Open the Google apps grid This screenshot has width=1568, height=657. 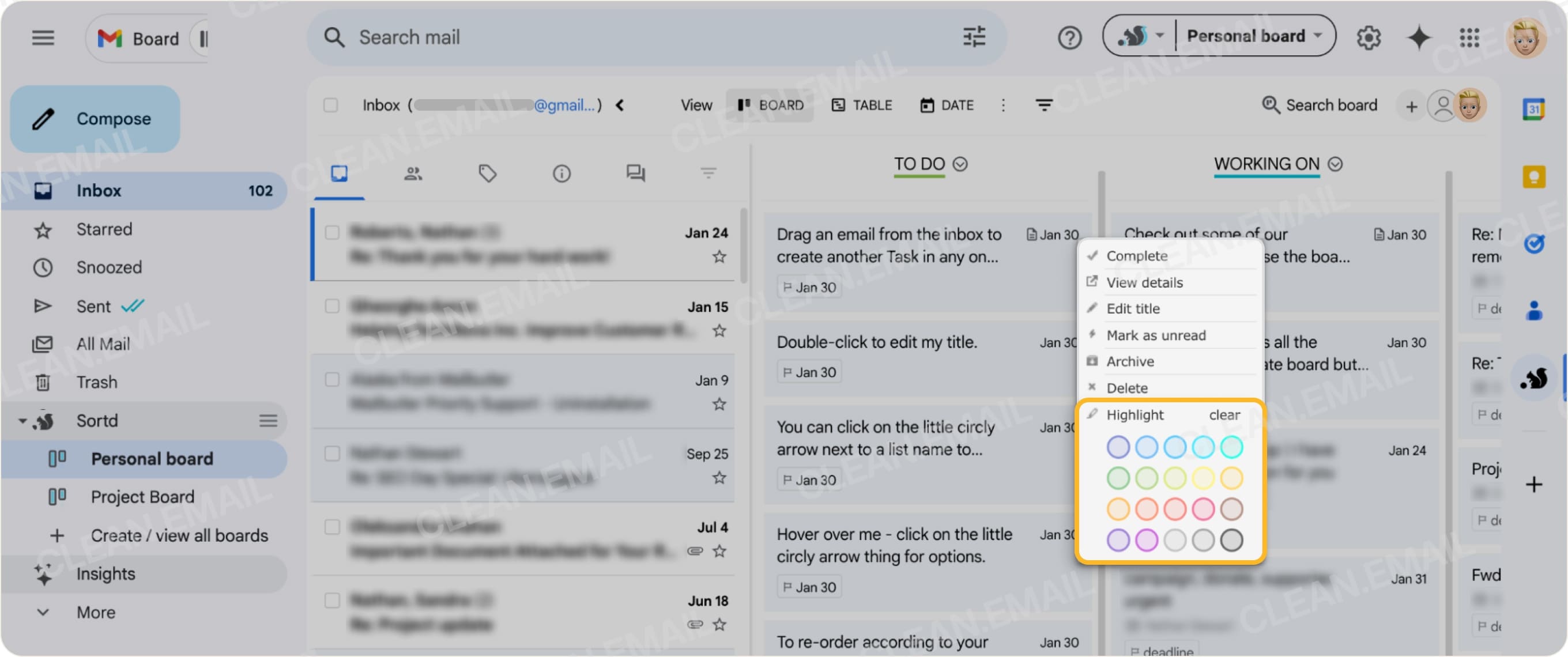[x=1470, y=37]
